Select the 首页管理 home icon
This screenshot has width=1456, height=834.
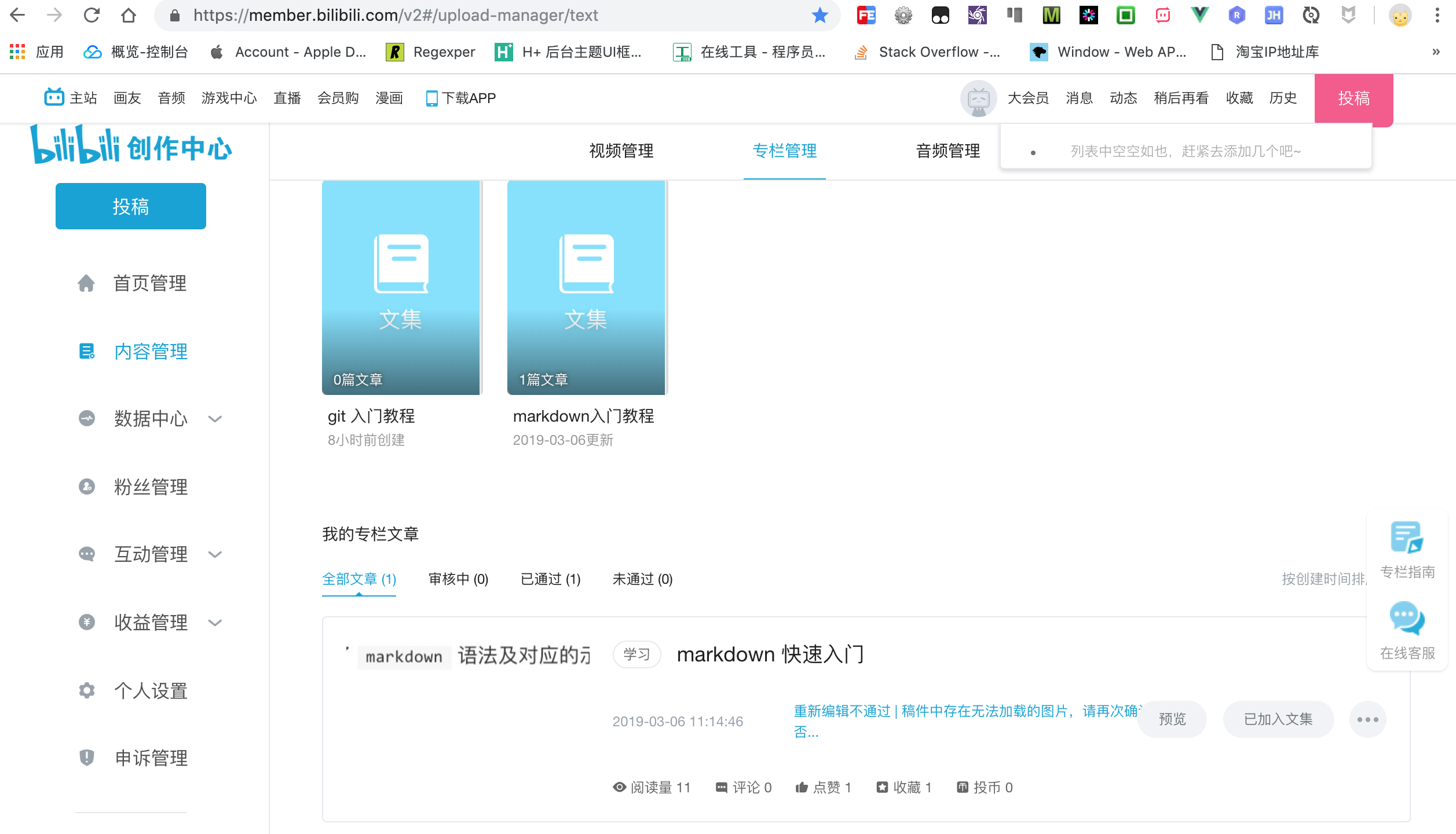pyautogui.click(x=87, y=283)
